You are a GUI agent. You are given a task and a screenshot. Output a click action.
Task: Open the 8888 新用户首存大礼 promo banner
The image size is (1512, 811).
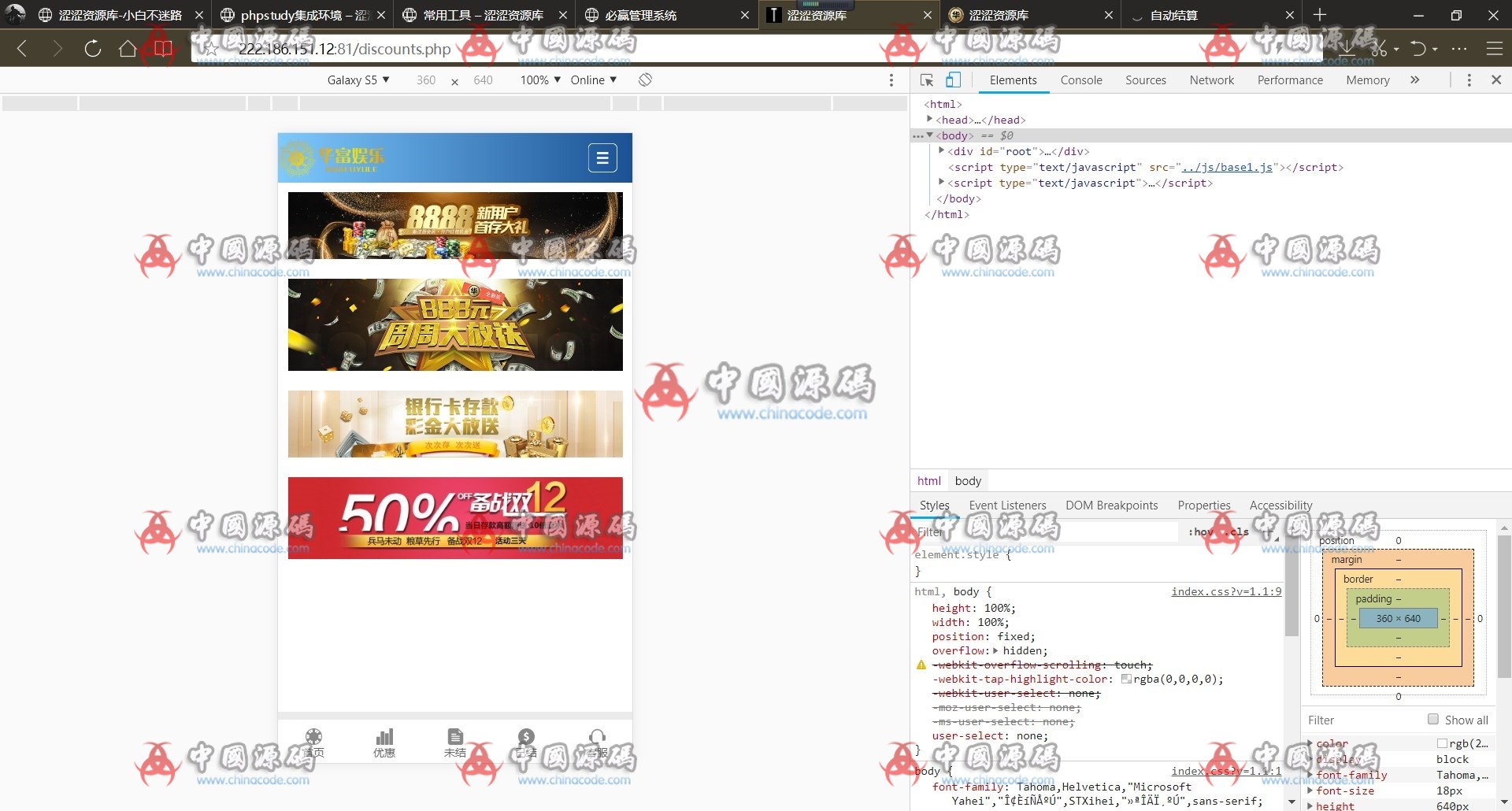(x=455, y=225)
